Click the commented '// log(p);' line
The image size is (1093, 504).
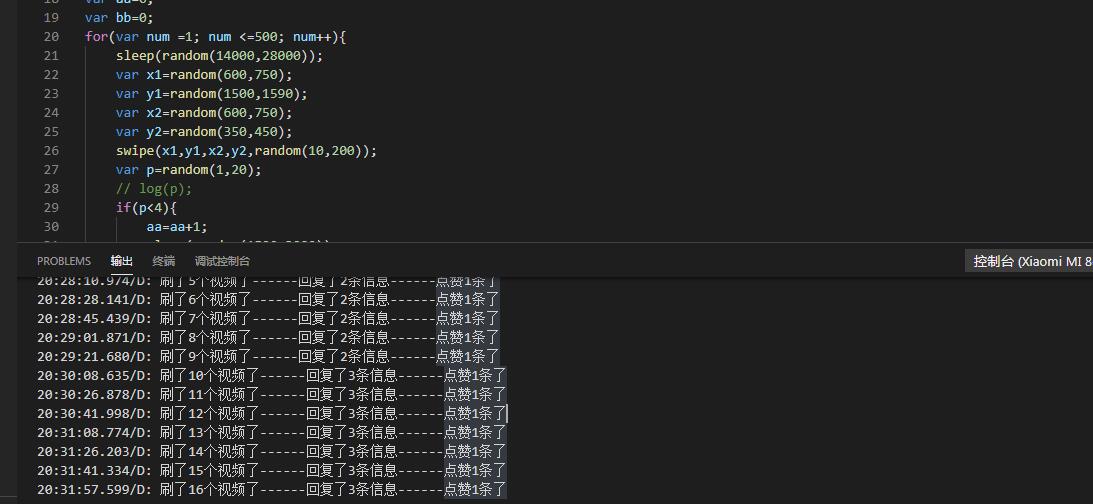point(153,188)
